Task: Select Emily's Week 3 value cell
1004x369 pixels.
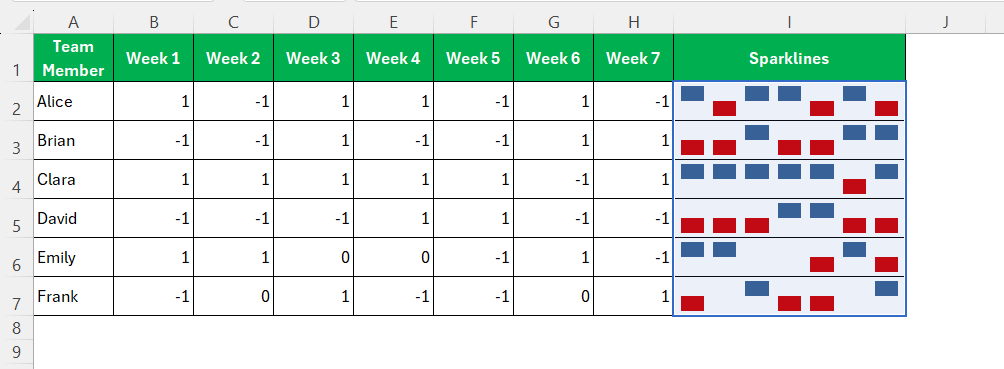Action: pos(314,258)
